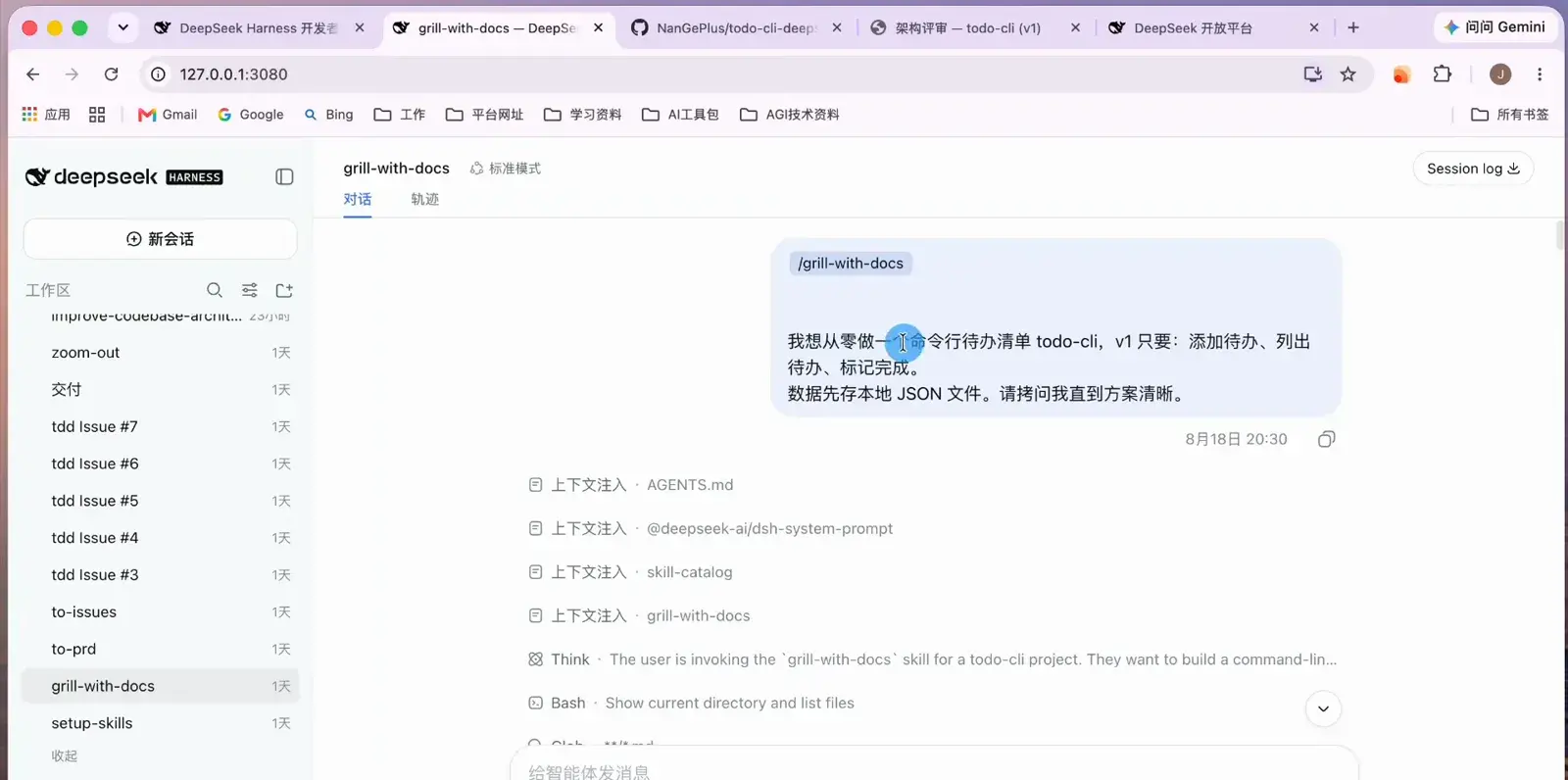
Task: Open the Chrome profile avatar
Action: coord(1500,74)
